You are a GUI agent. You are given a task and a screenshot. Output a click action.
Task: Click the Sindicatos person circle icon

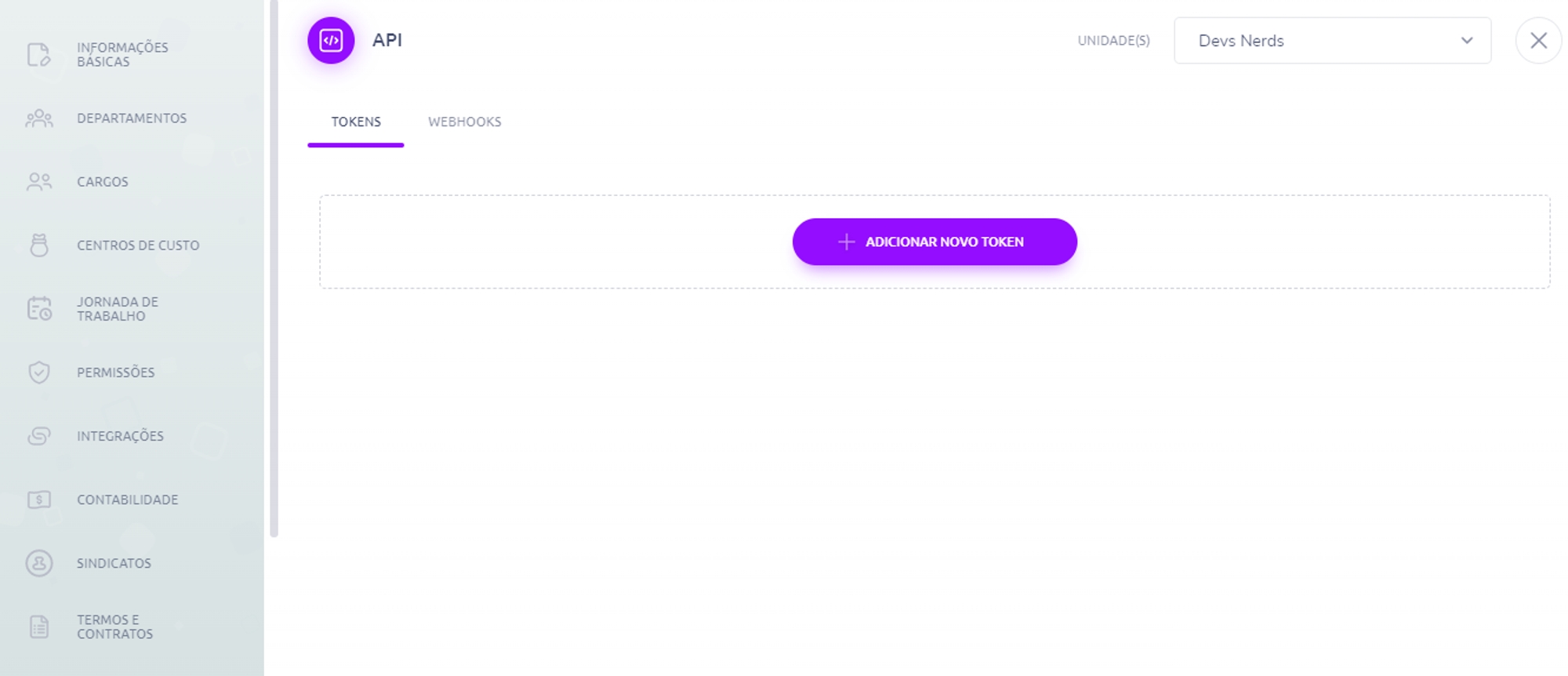pos(38,563)
